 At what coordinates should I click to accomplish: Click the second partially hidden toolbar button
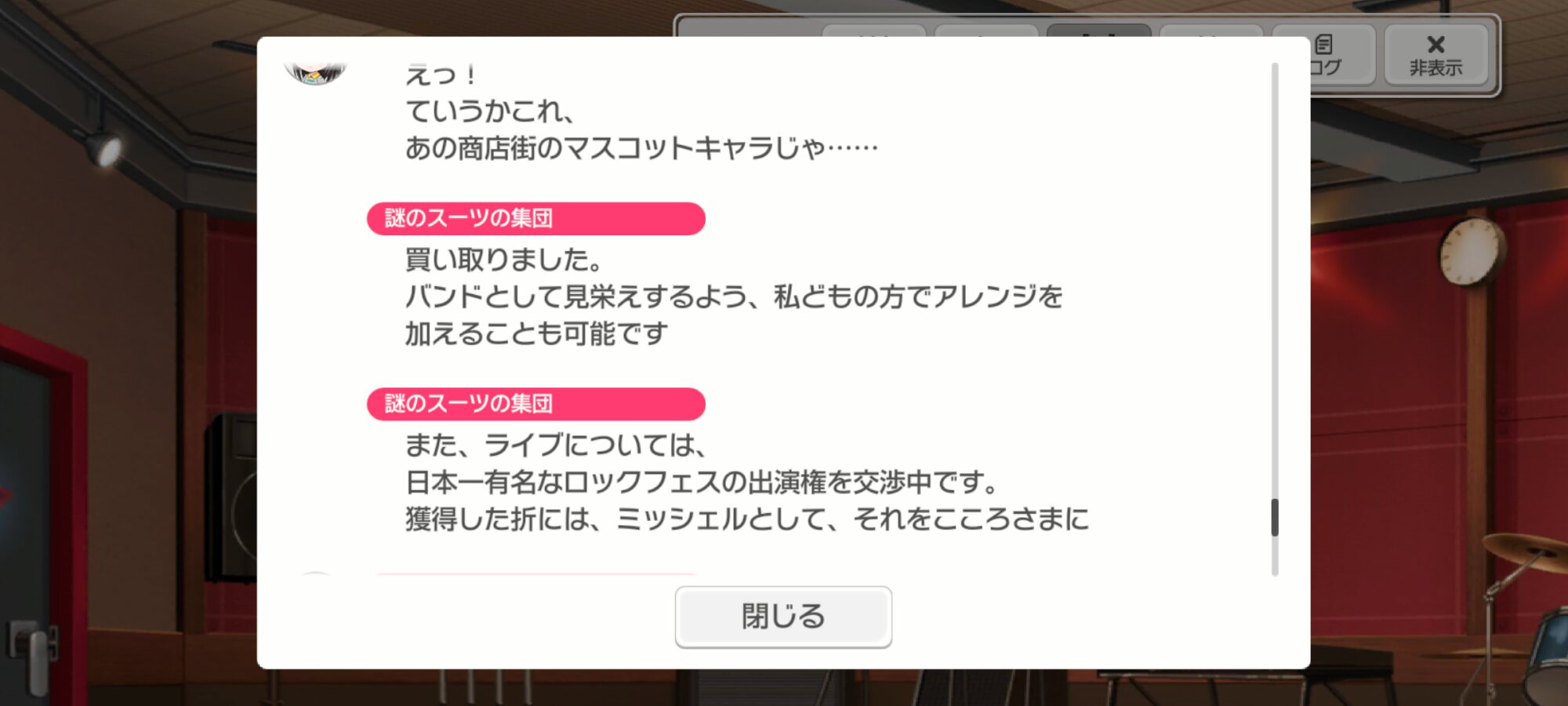click(986, 31)
